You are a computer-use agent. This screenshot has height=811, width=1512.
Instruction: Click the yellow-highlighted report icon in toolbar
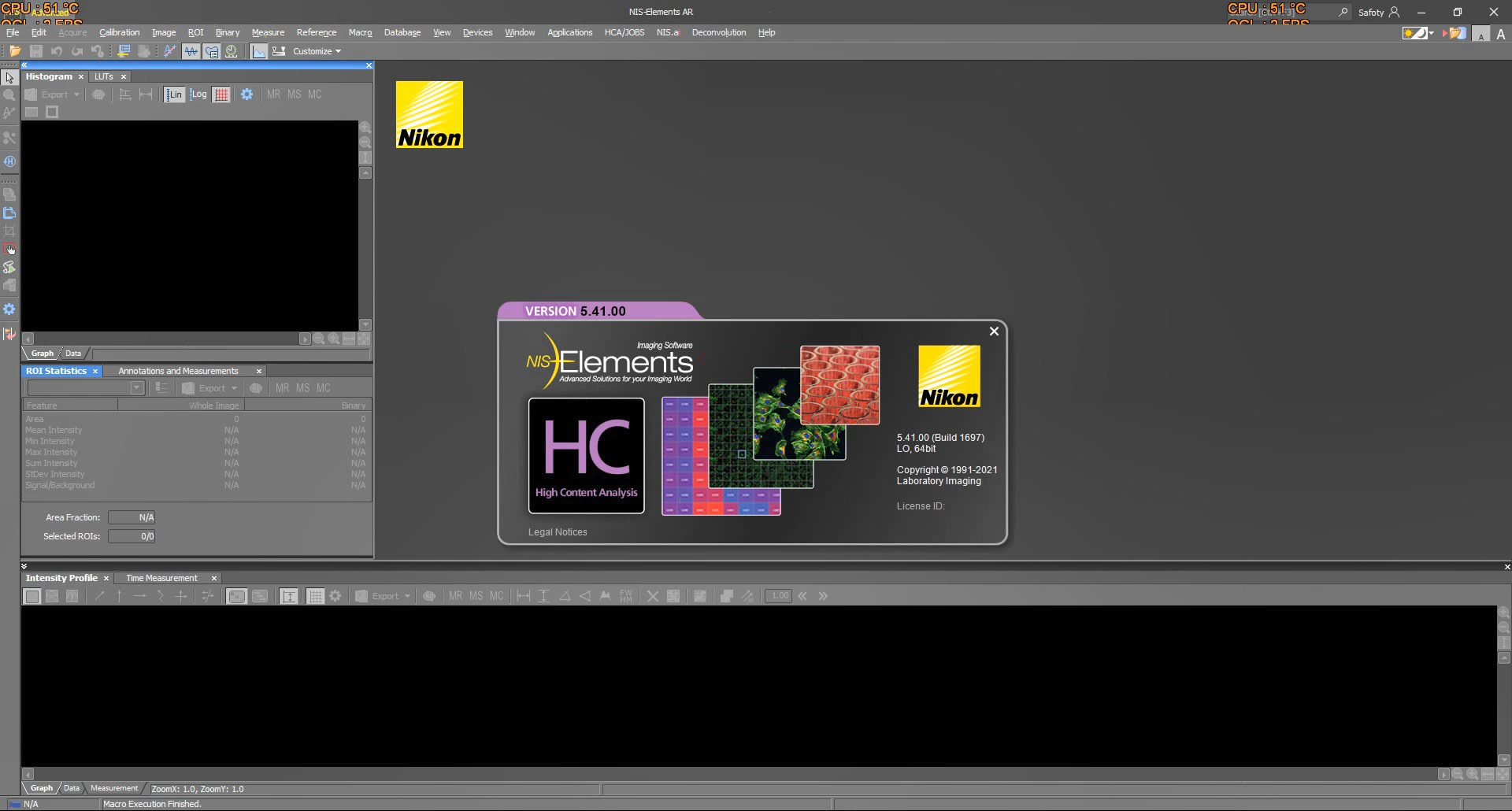click(x=124, y=51)
